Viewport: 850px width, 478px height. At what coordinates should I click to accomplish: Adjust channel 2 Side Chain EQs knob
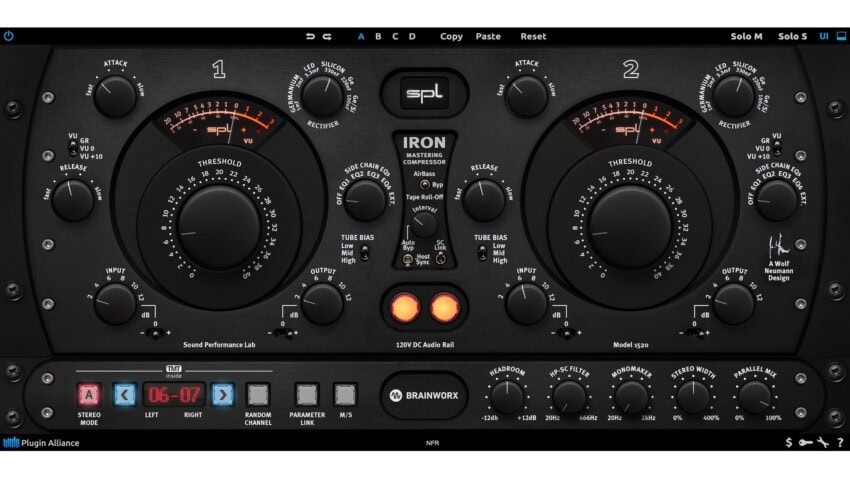[x=777, y=201]
